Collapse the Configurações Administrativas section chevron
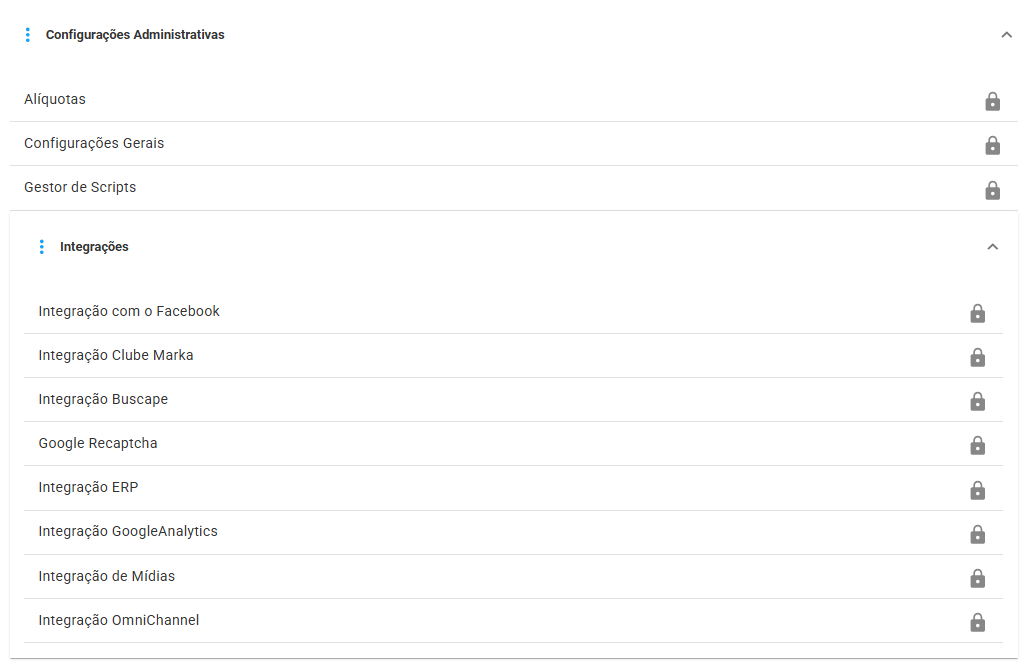Viewport: 1028px width, 667px height. (1006, 35)
